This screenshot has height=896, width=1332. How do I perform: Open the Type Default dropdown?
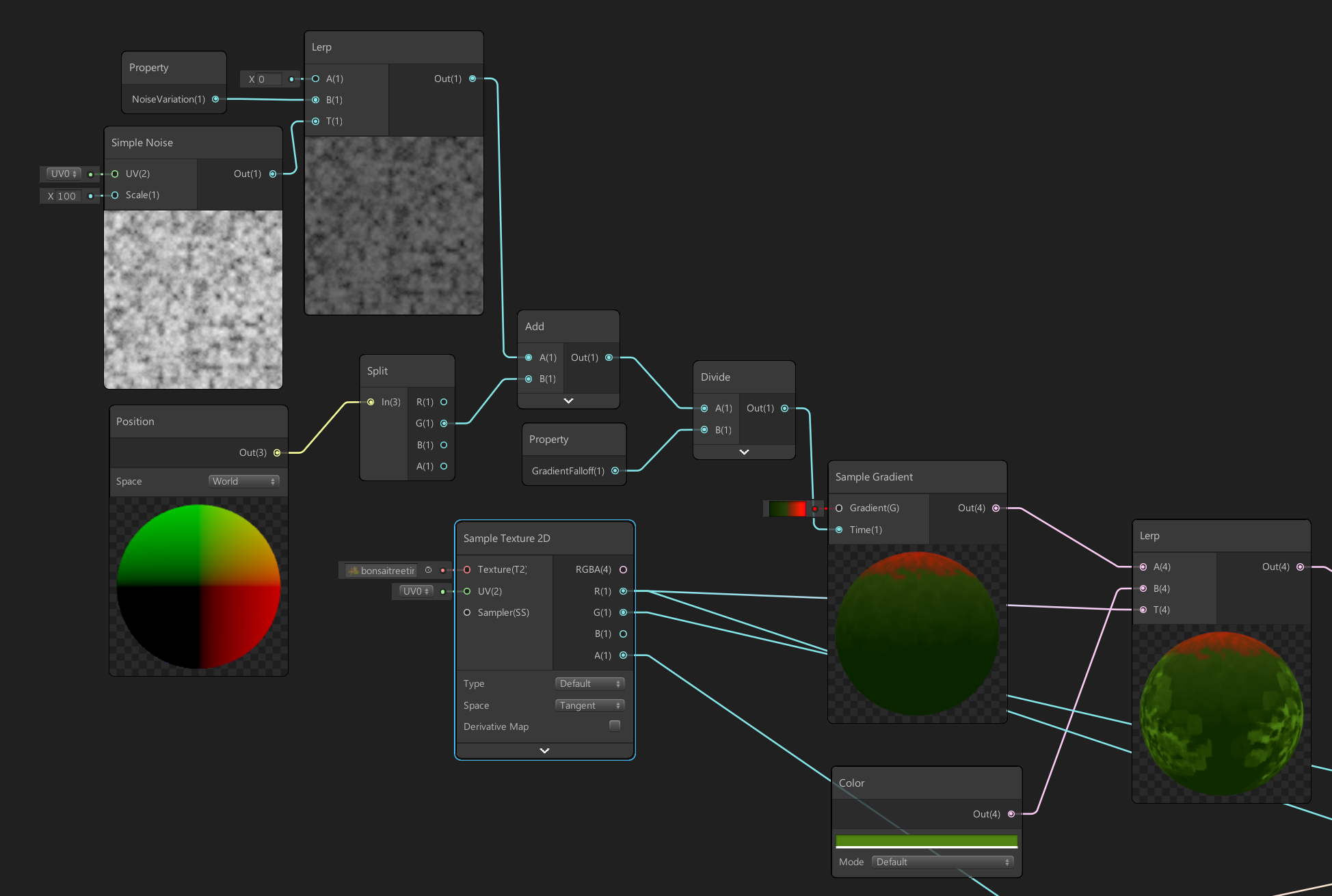(589, 683)
